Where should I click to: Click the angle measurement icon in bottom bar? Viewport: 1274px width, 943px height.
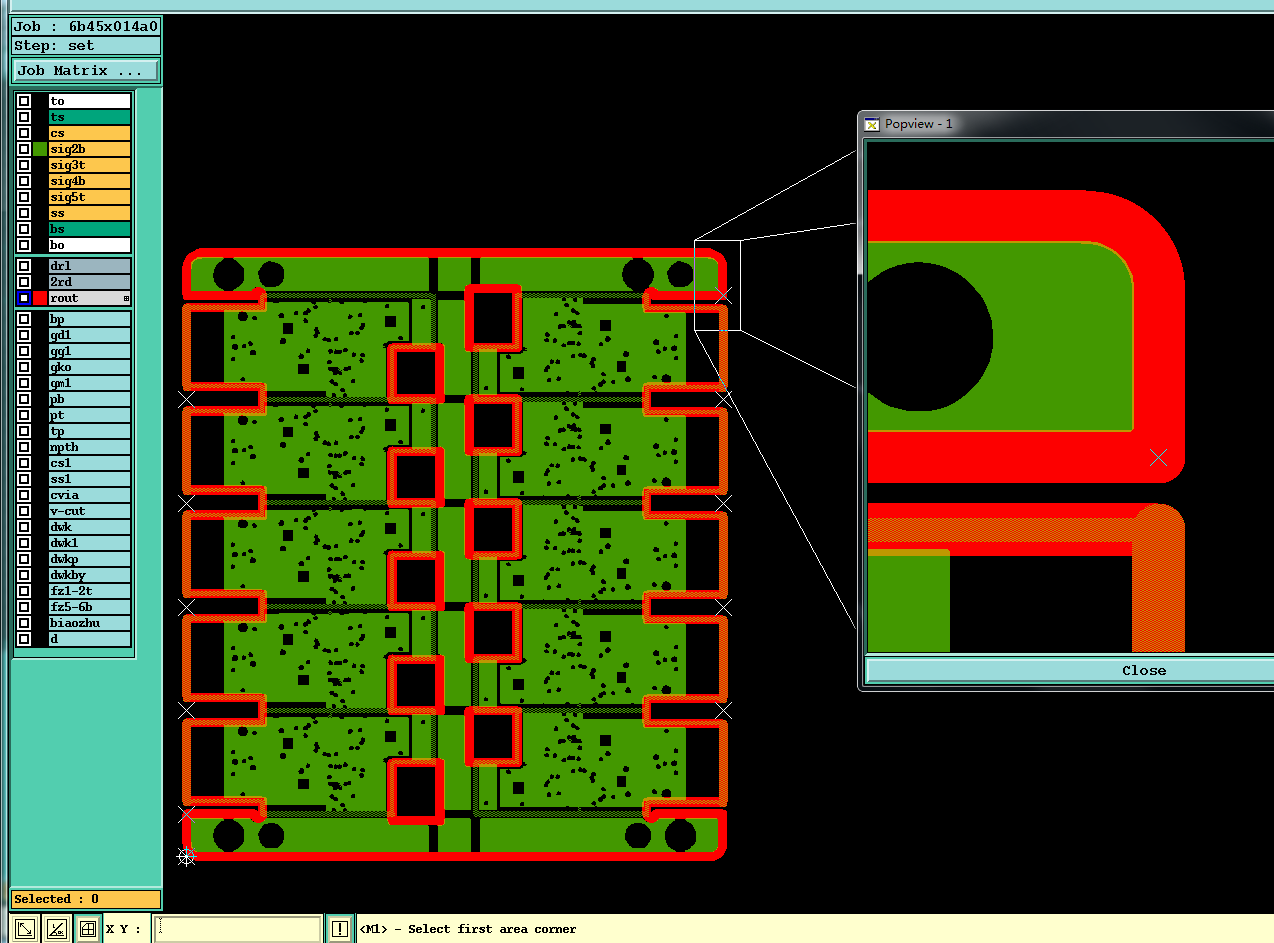[57, 929]
